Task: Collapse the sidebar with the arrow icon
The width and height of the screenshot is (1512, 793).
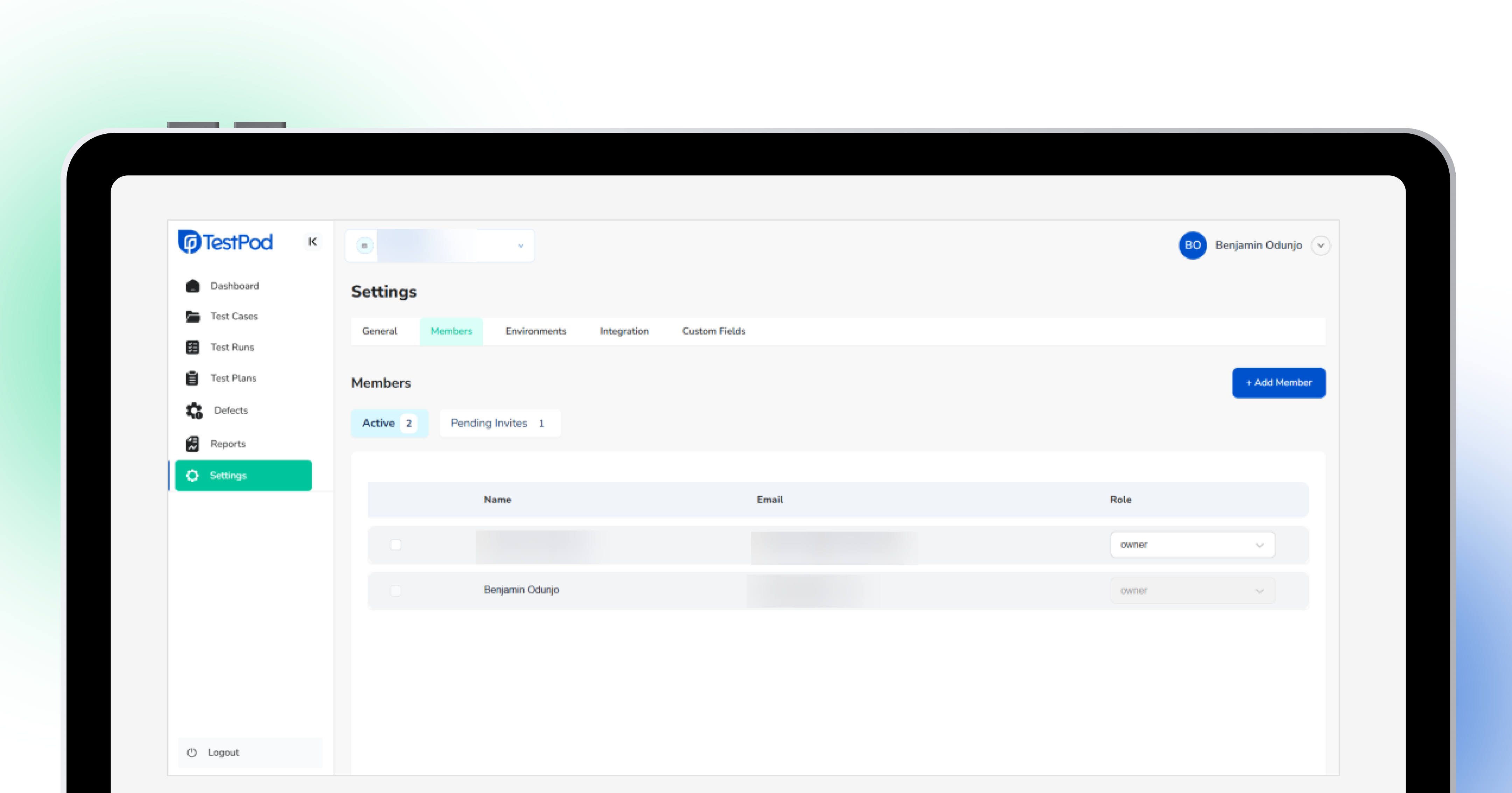Action: click(x=313, y=241)
